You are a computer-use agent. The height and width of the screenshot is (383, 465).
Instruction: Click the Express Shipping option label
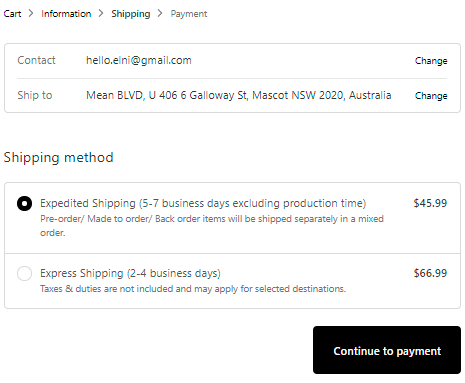(x=130, y=273)
